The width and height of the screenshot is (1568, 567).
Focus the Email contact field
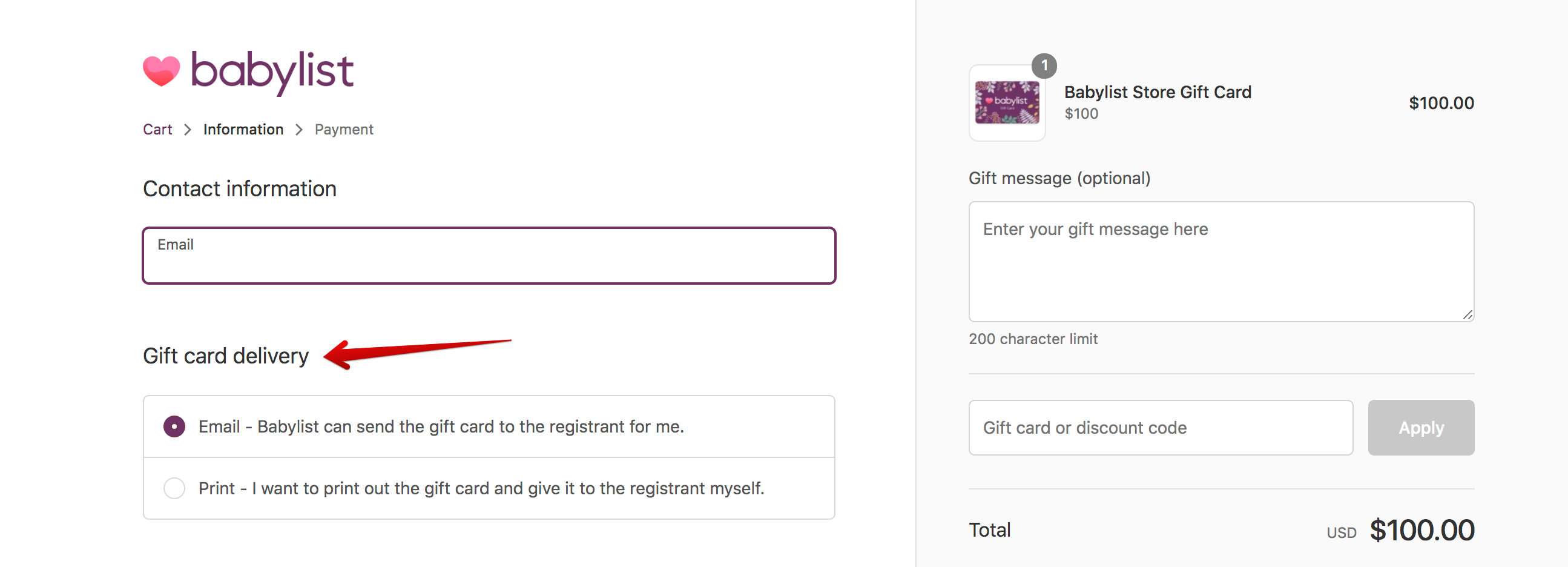click(489, 256)
